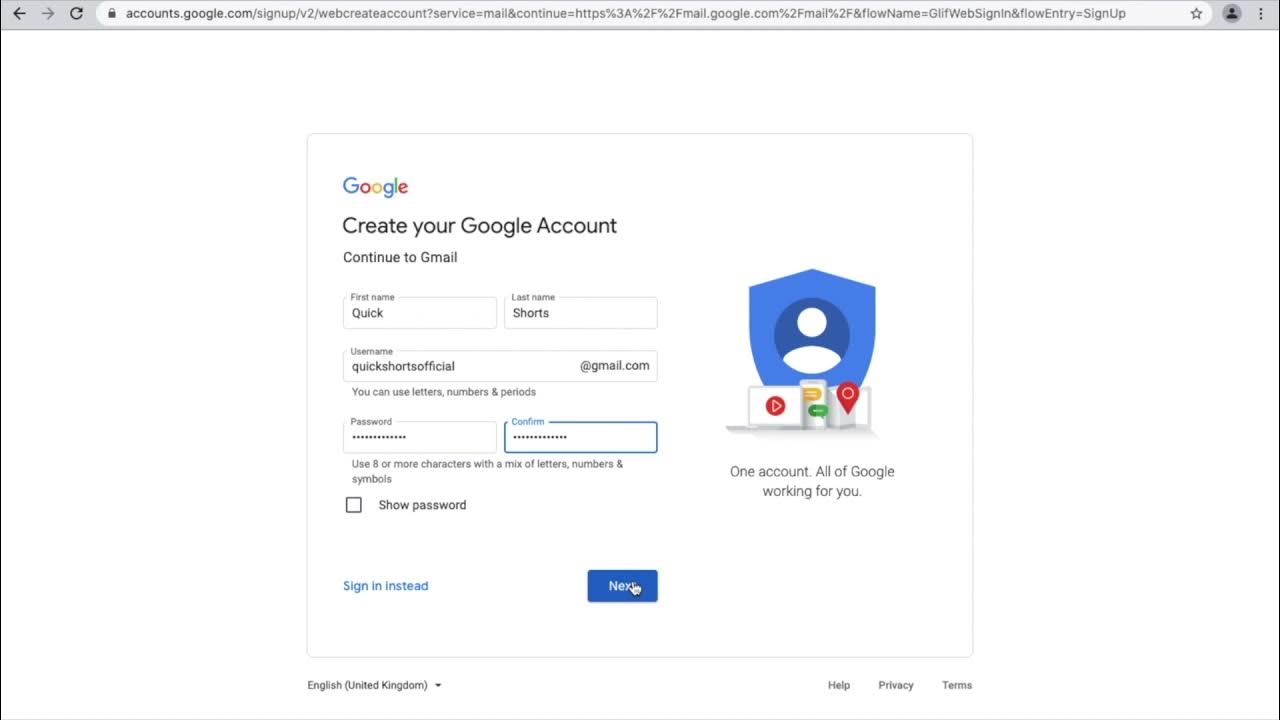The height and width of the screenshot is (720, 1280).
Task: Open the Chrome three-dot menu
Action: pyautogui.click(x=1262, y=14)
